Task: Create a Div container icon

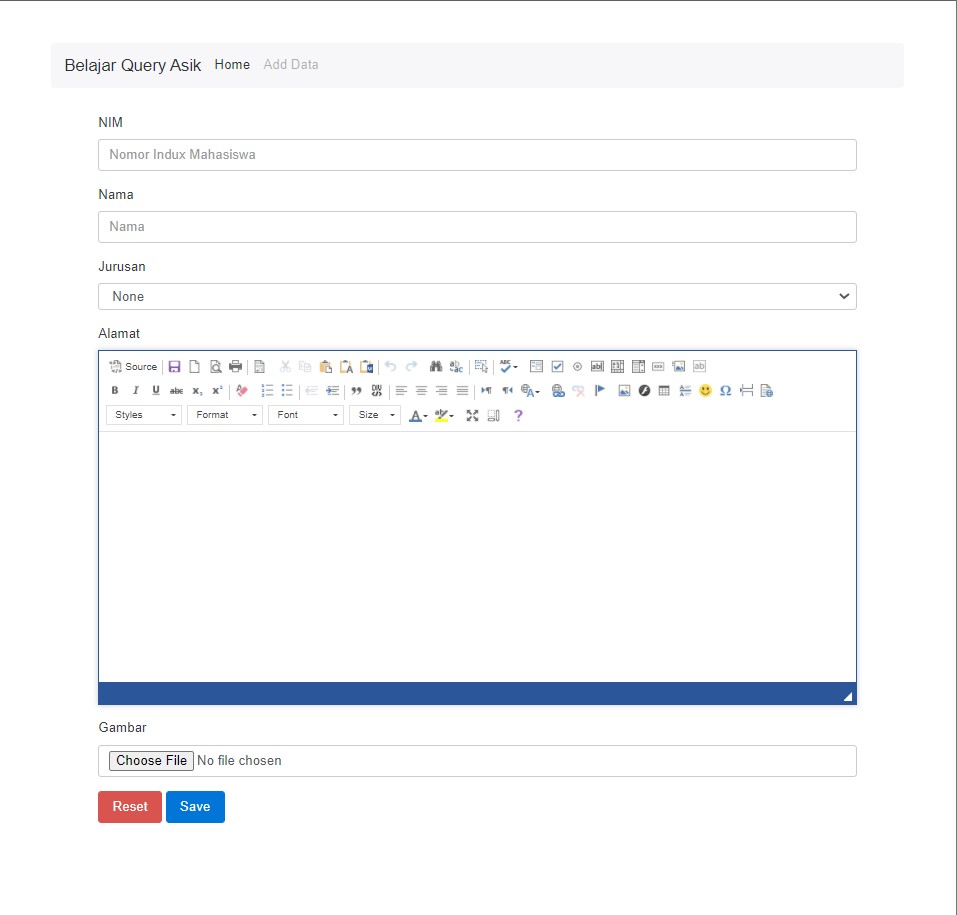Action: tap(377, 391)
